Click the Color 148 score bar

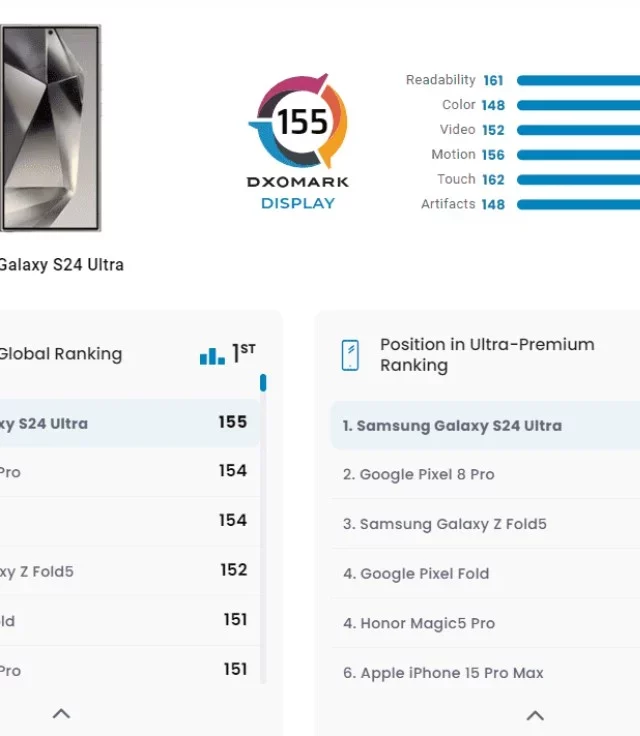pos(578,105)
